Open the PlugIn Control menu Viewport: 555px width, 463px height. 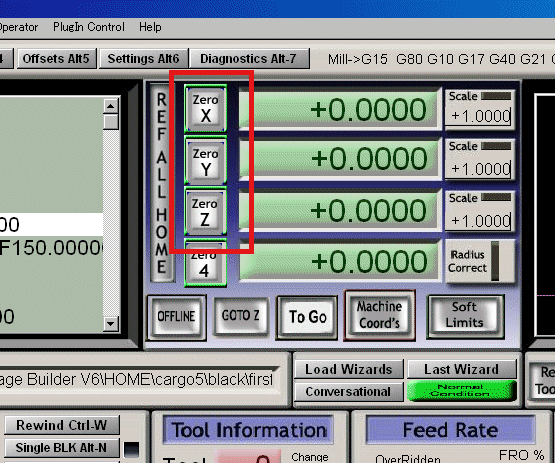pos(89,27)
